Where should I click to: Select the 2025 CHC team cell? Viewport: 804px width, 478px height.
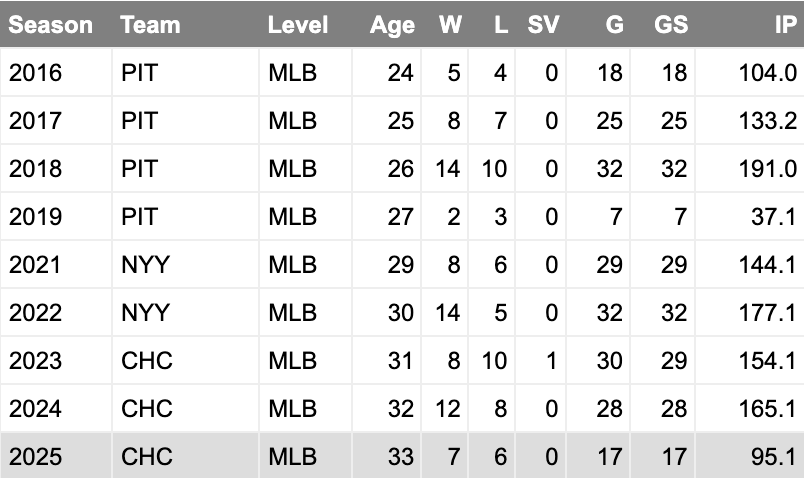tap(186, 456)
